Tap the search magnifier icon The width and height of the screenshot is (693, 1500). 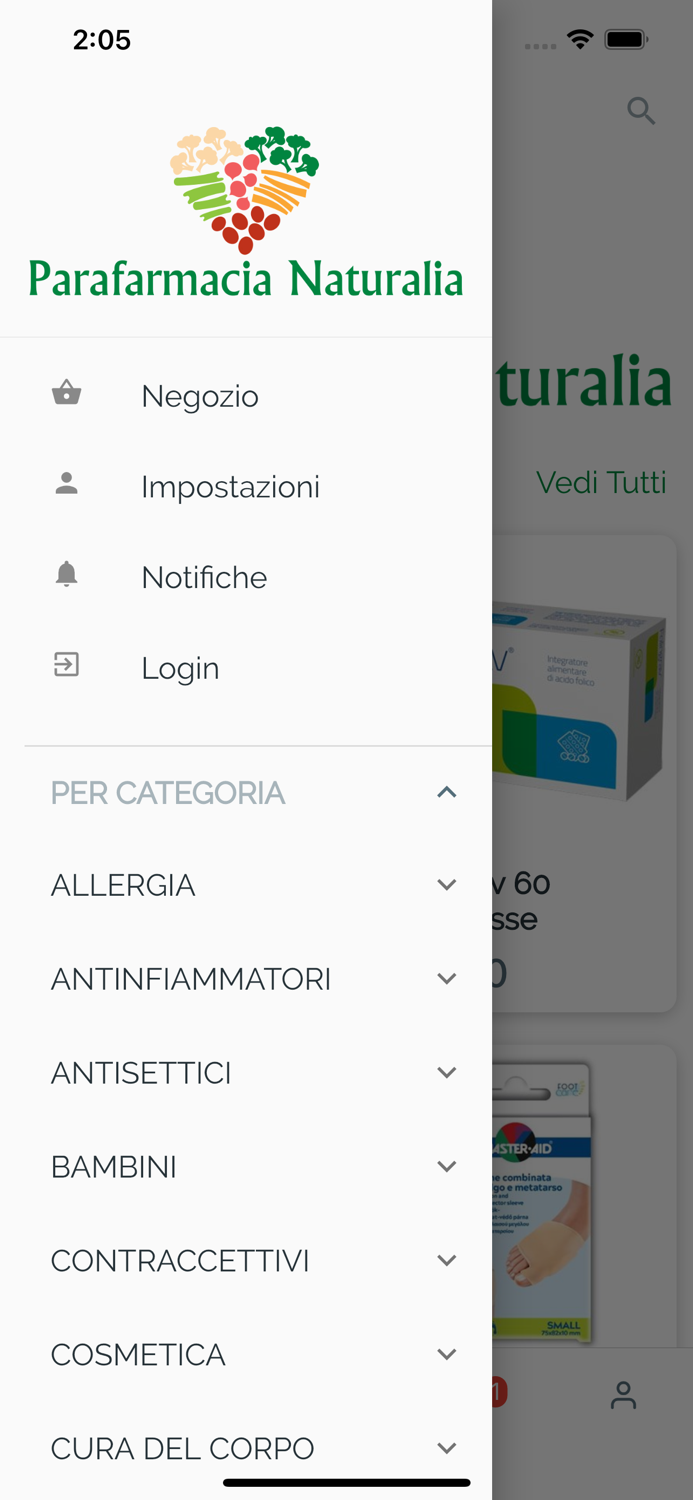[x=641, y=111]
